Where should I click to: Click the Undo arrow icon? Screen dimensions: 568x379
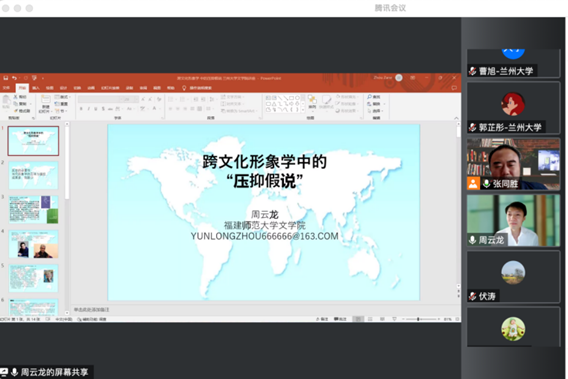[x=14, y=78]
